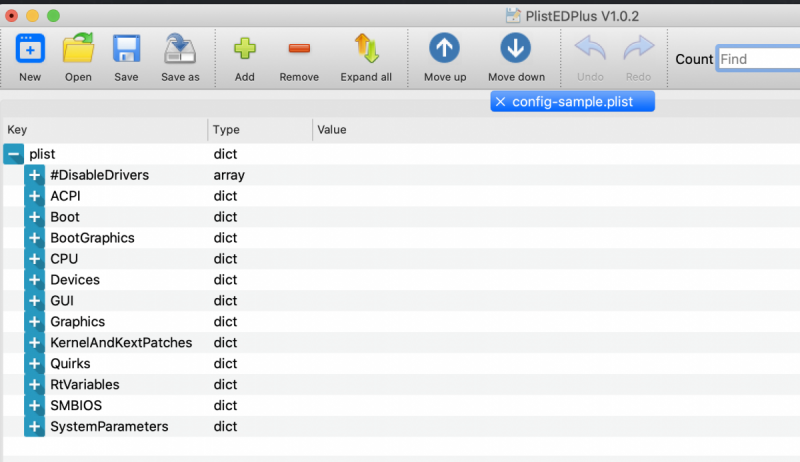Expand the SMBIOS dict
The height and width of the screenshot is (462, 800).
[34, 405]
